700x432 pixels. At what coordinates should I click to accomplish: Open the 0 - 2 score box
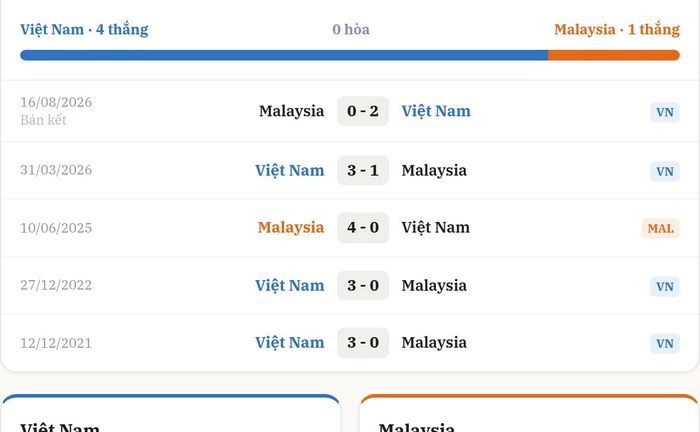[363, 111]
